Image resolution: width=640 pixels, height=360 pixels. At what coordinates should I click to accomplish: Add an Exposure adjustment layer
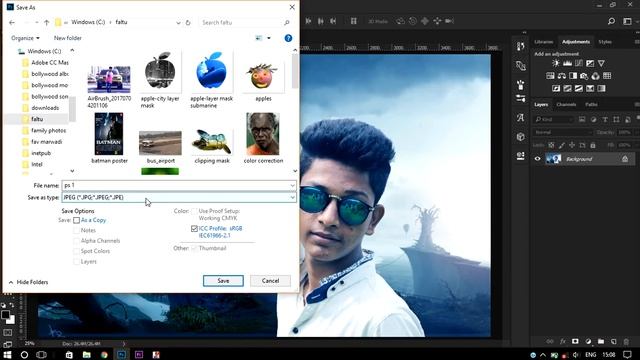click(590, 63)
